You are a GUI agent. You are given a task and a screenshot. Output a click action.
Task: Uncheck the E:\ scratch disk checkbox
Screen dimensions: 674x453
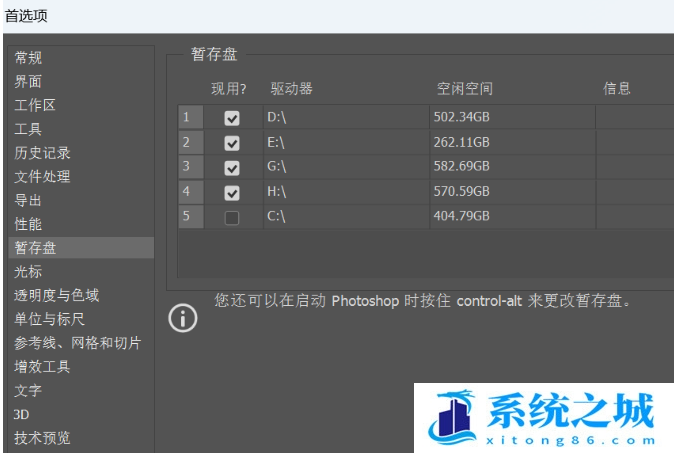232,143
